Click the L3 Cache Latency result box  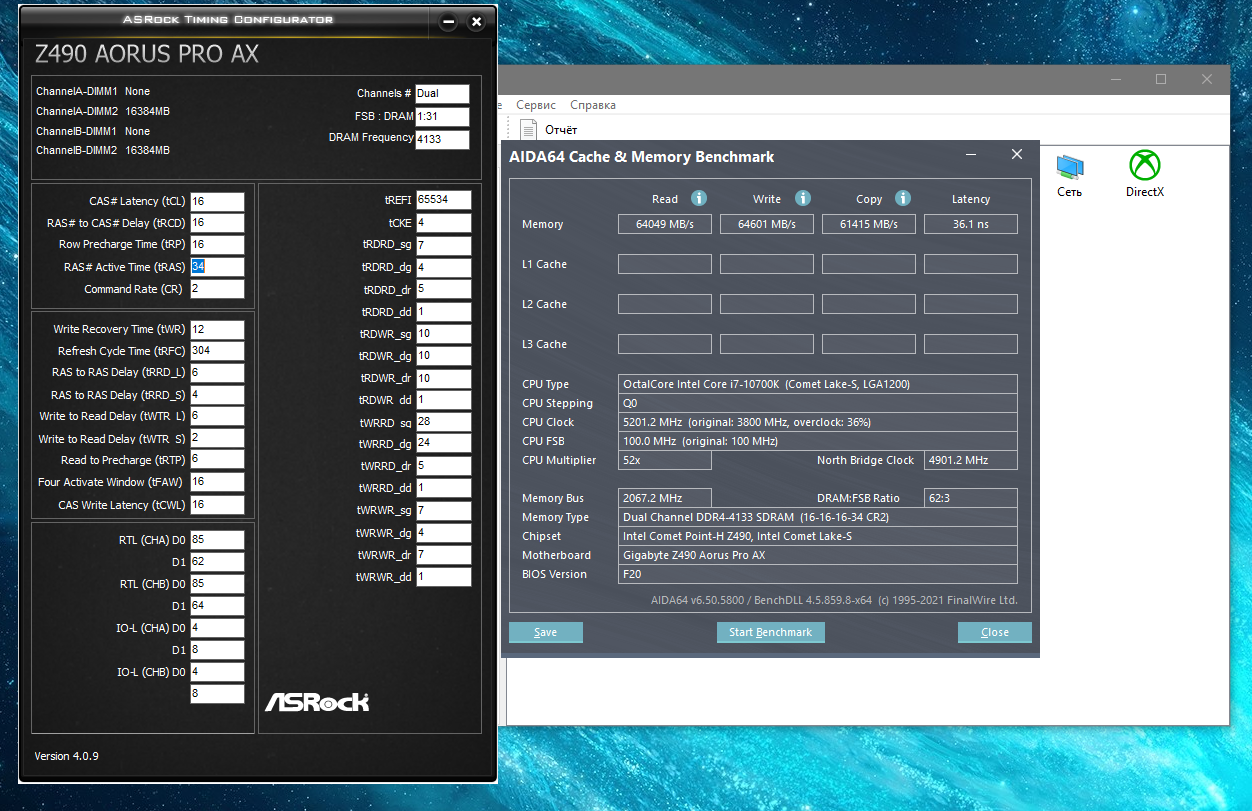[x=971, y=344]
